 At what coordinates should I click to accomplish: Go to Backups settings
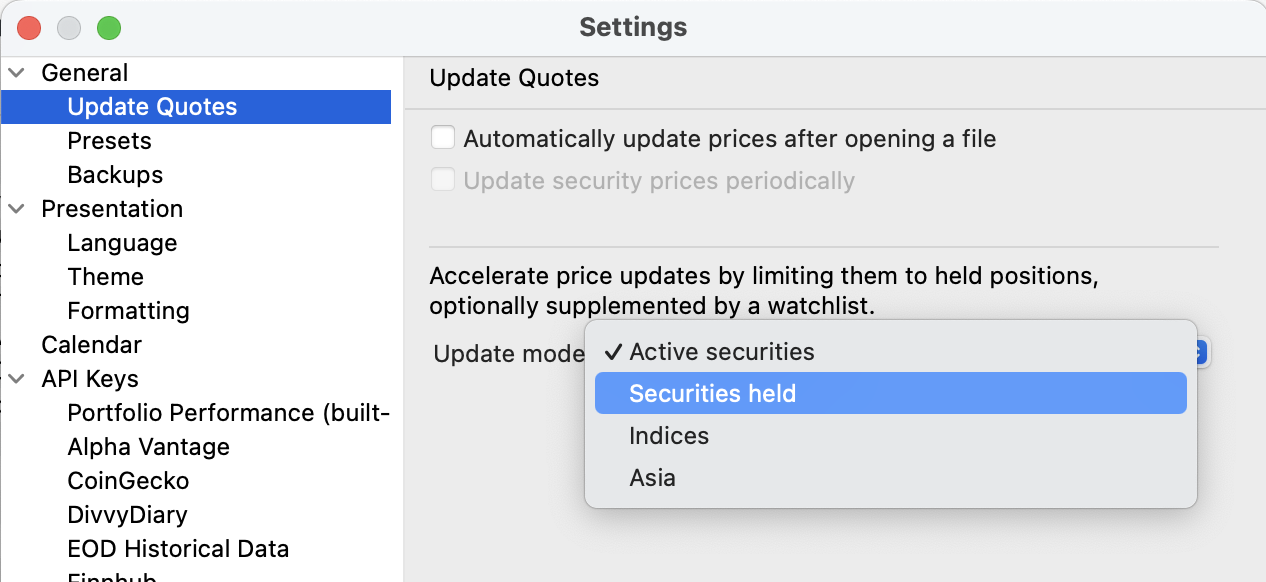coord(115,175)
